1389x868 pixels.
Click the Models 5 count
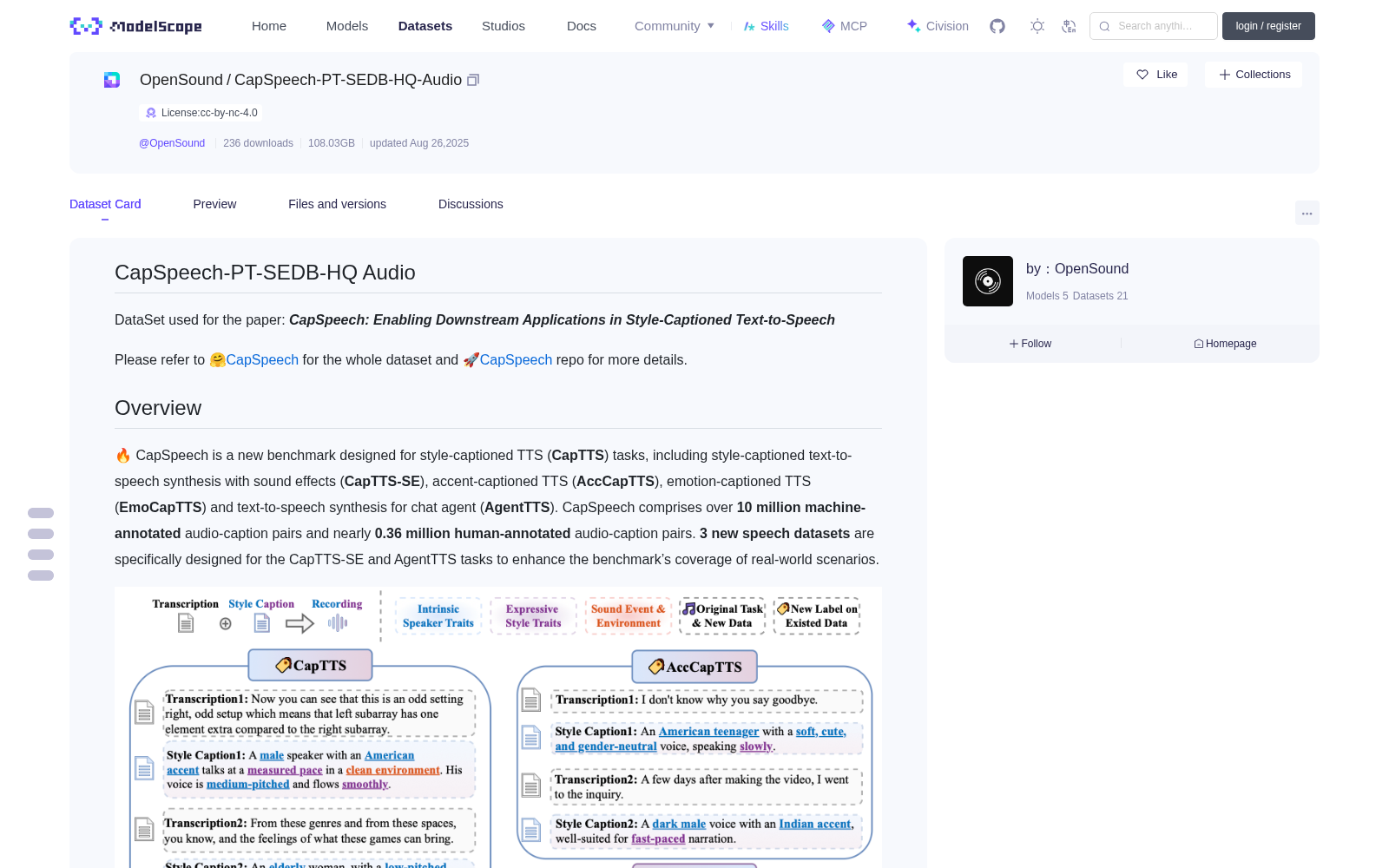point(1047,296)
